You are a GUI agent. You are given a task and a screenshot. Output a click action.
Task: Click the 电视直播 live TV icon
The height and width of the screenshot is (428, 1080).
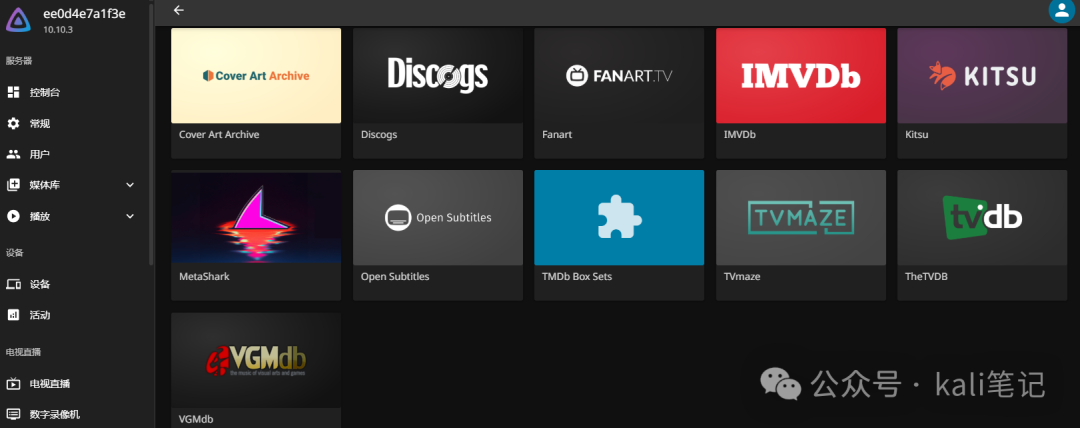point(13,384)
